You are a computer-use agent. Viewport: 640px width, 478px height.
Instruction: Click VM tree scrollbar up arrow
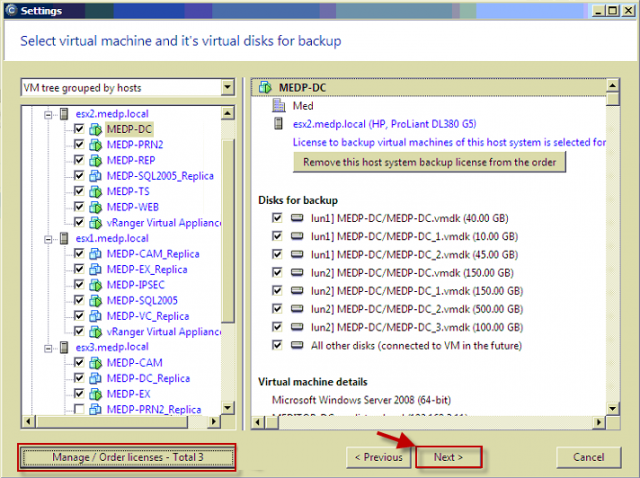[228, 113]
